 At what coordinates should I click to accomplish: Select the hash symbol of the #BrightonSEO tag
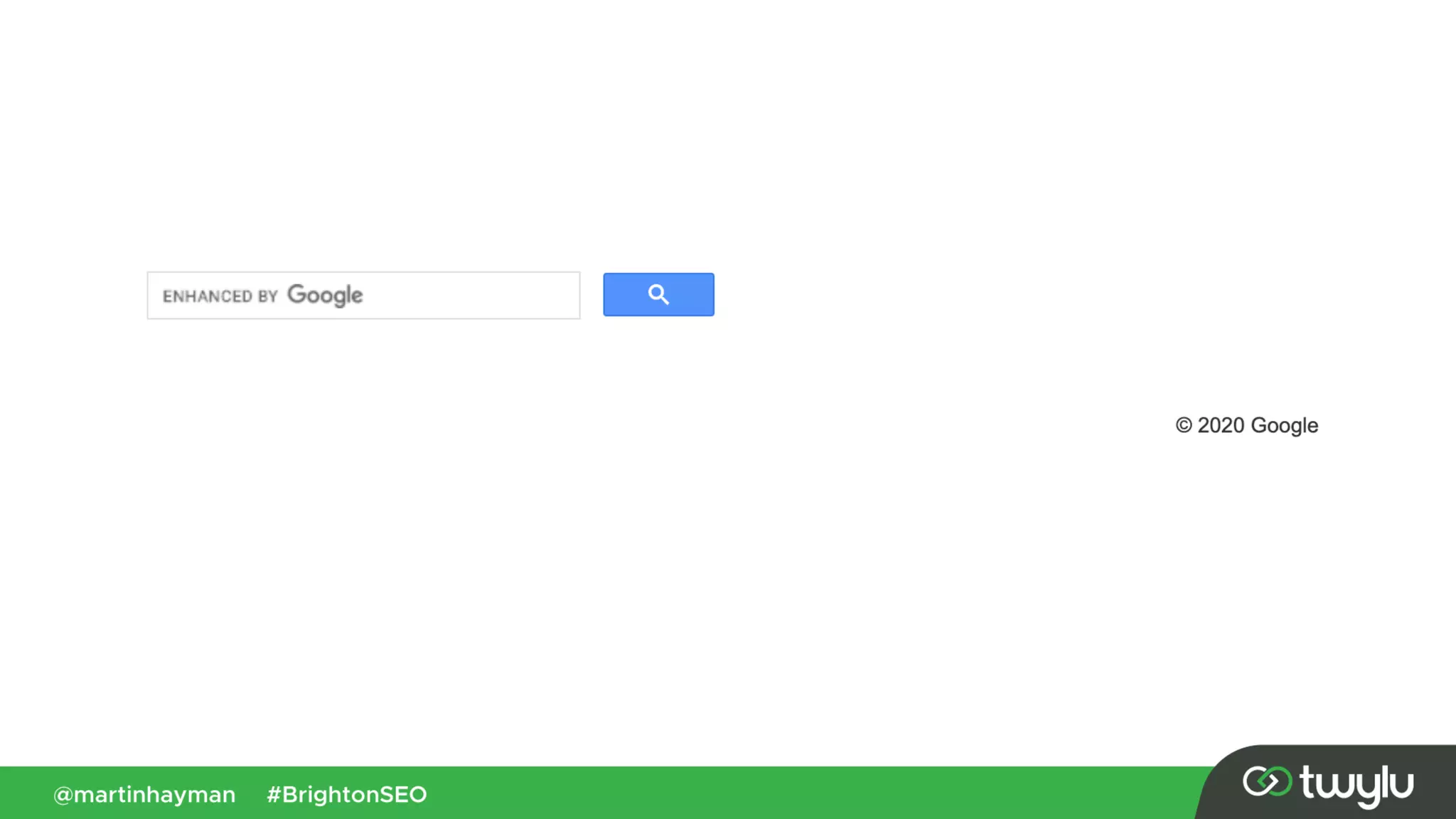[274, 794]
